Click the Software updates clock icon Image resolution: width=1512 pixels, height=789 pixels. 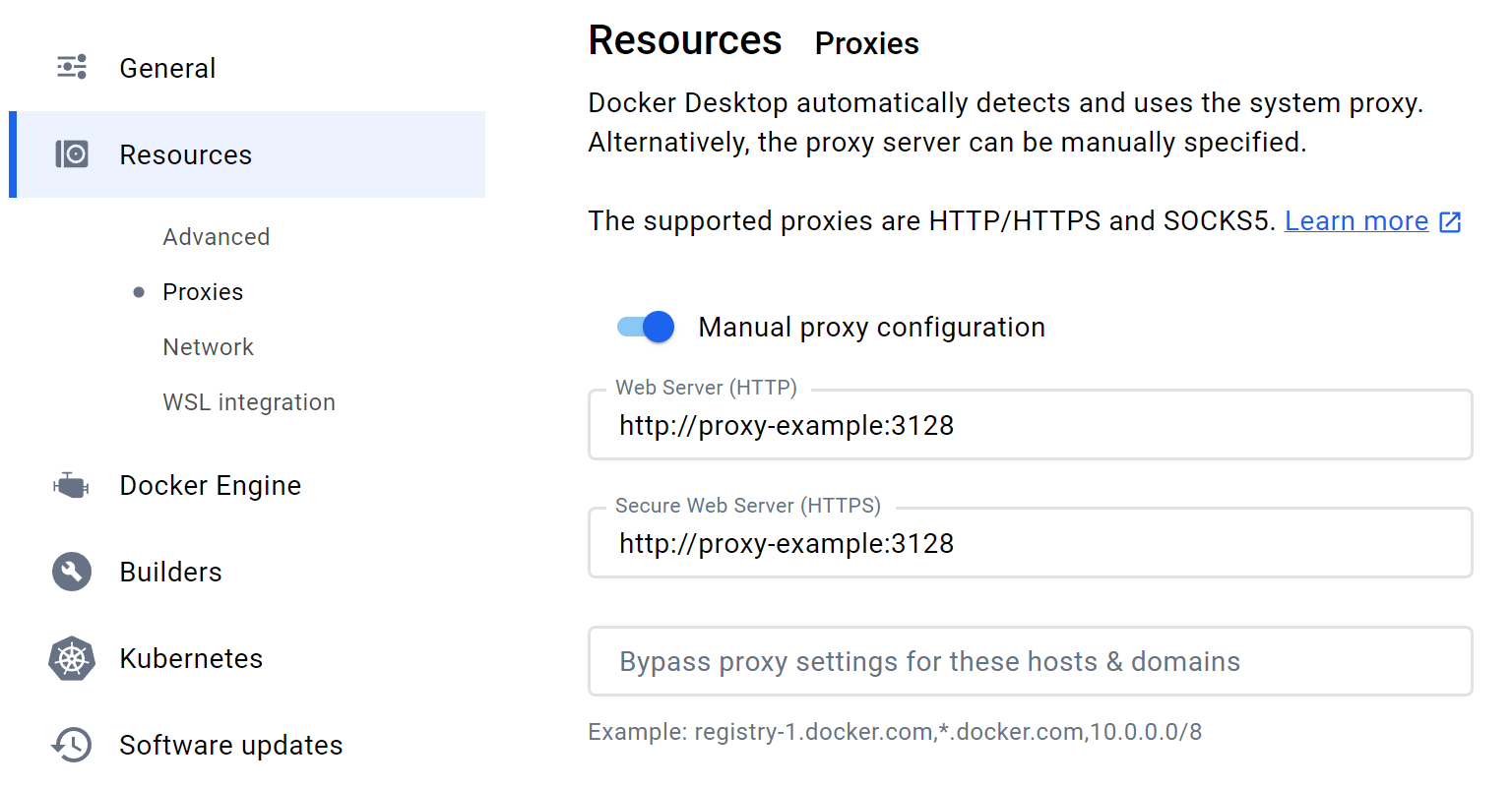[x=72, y=745]
